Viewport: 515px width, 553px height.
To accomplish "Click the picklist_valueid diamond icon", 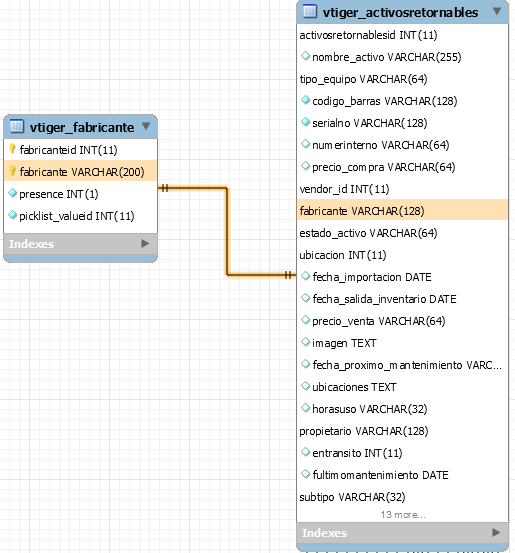I will (x=13, y=215).
